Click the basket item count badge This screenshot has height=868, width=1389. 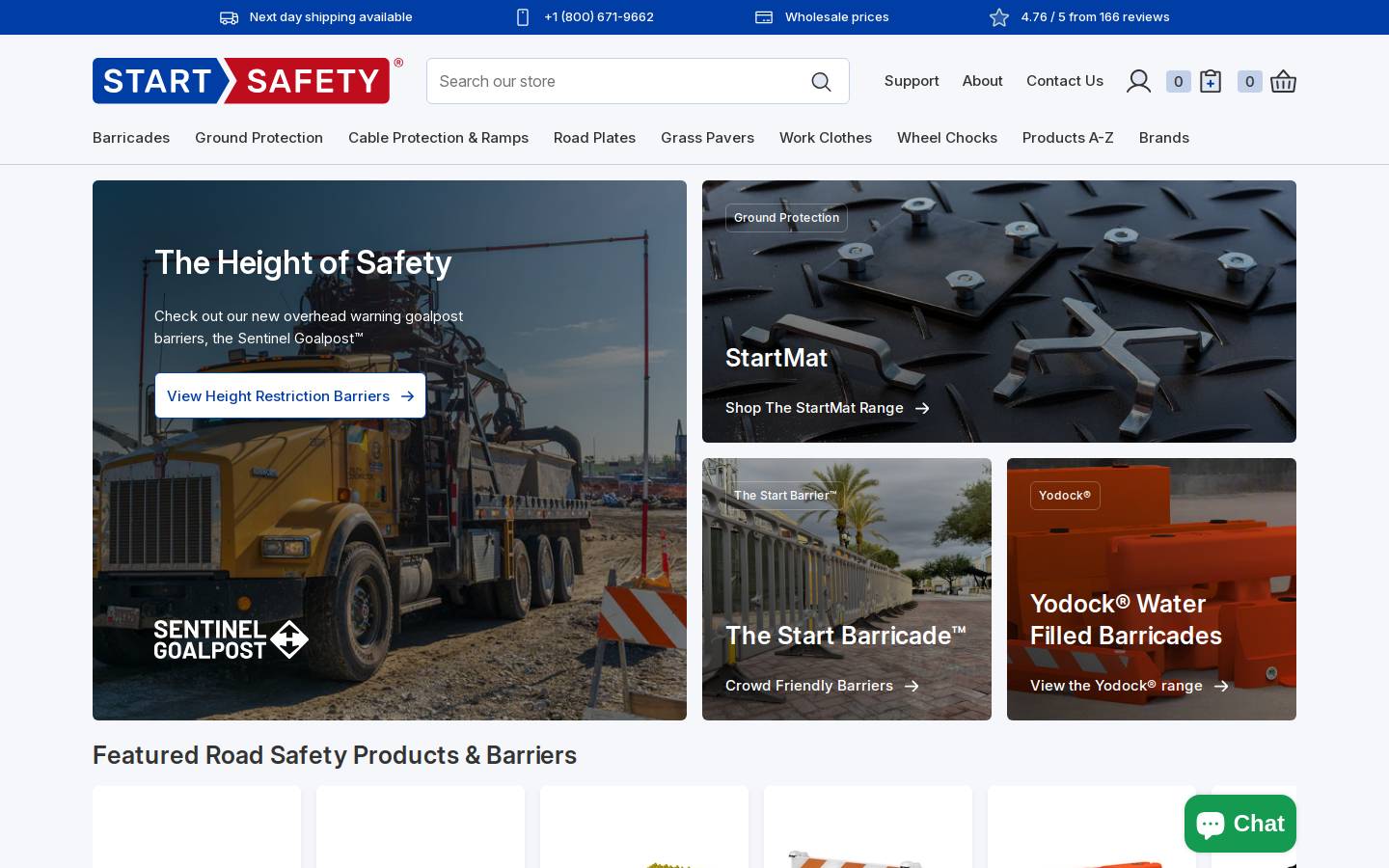click(x=1249, y=82)
